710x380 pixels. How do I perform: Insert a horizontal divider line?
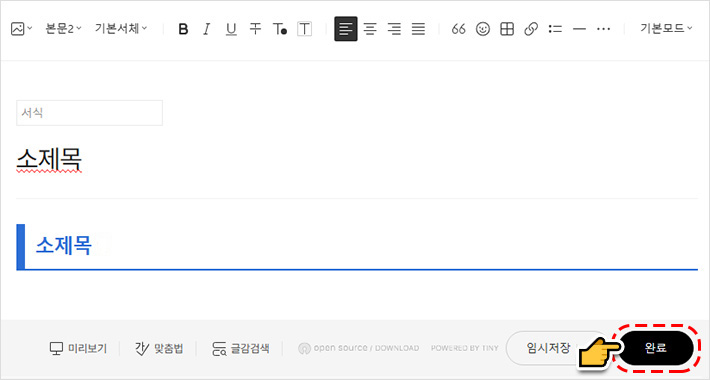click(x=579, y=29)
